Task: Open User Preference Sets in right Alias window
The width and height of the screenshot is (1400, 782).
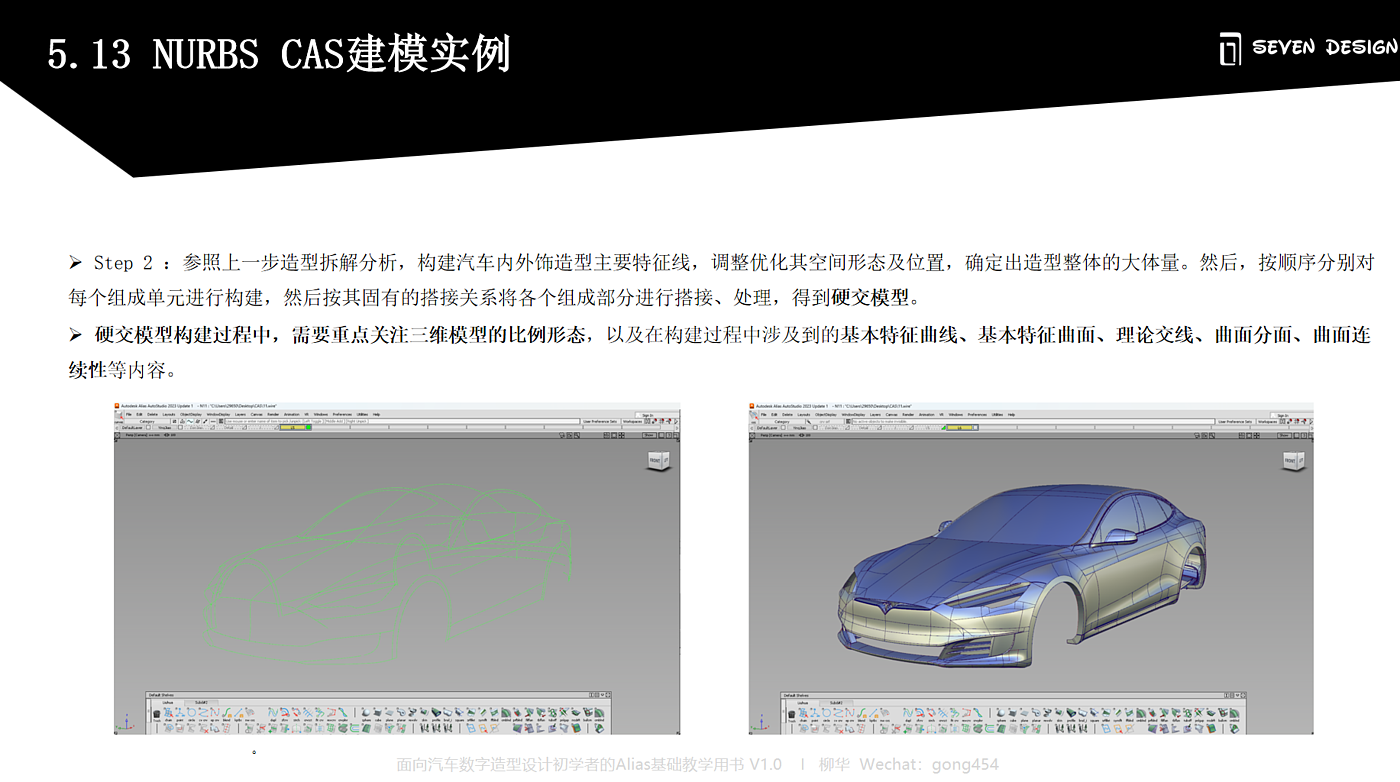Action: (x=1235, y=422)
